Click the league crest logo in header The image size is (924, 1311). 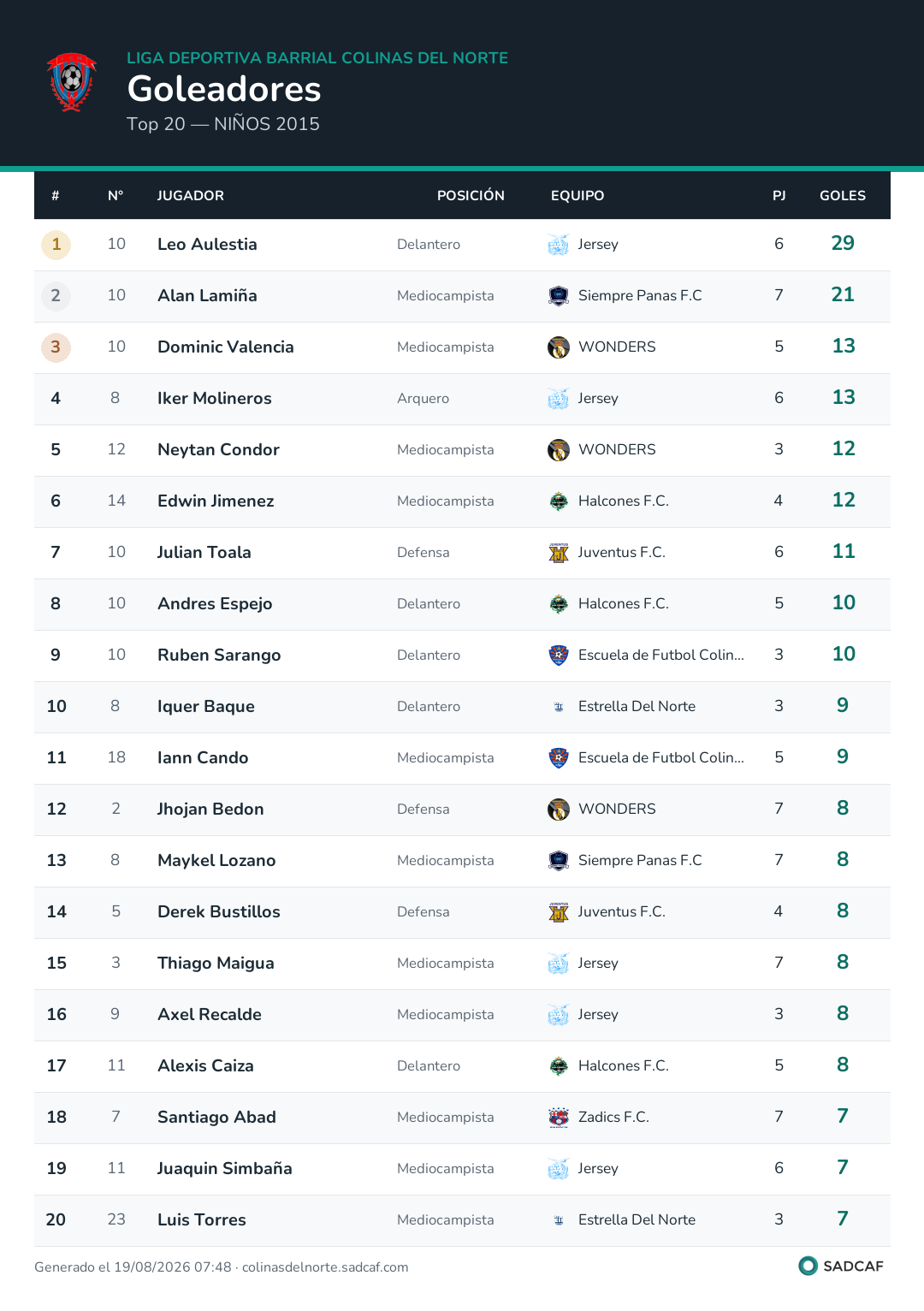[72, 82]
